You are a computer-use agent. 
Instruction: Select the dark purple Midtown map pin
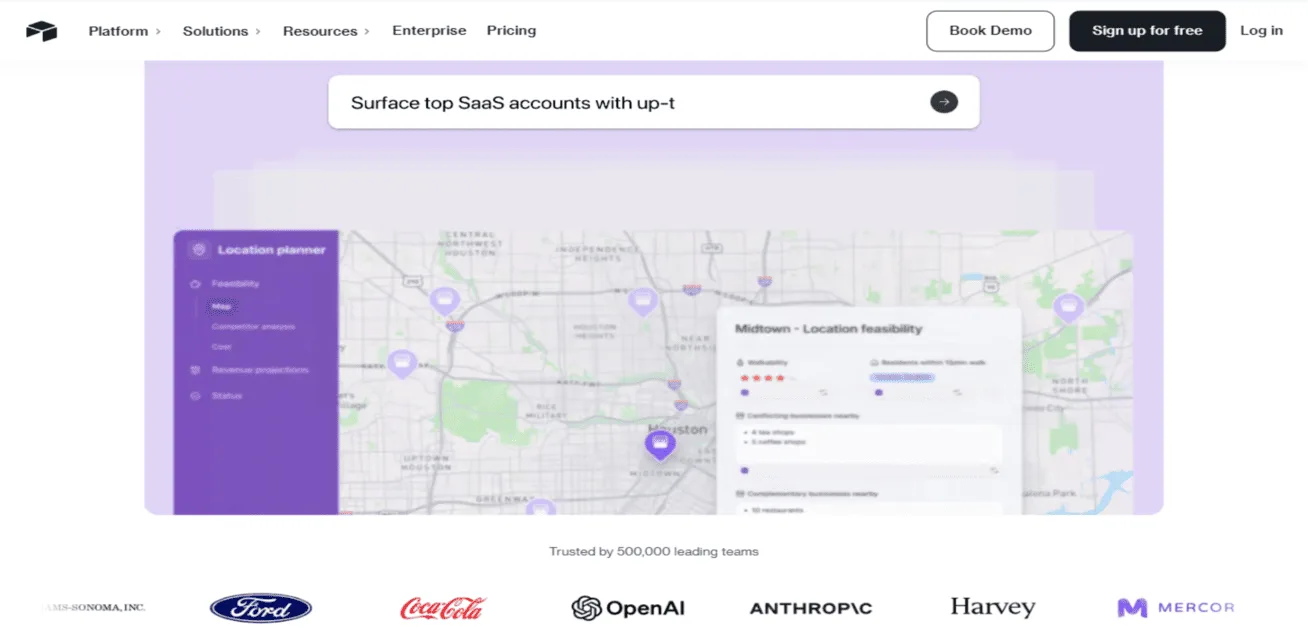pos(659,444)
